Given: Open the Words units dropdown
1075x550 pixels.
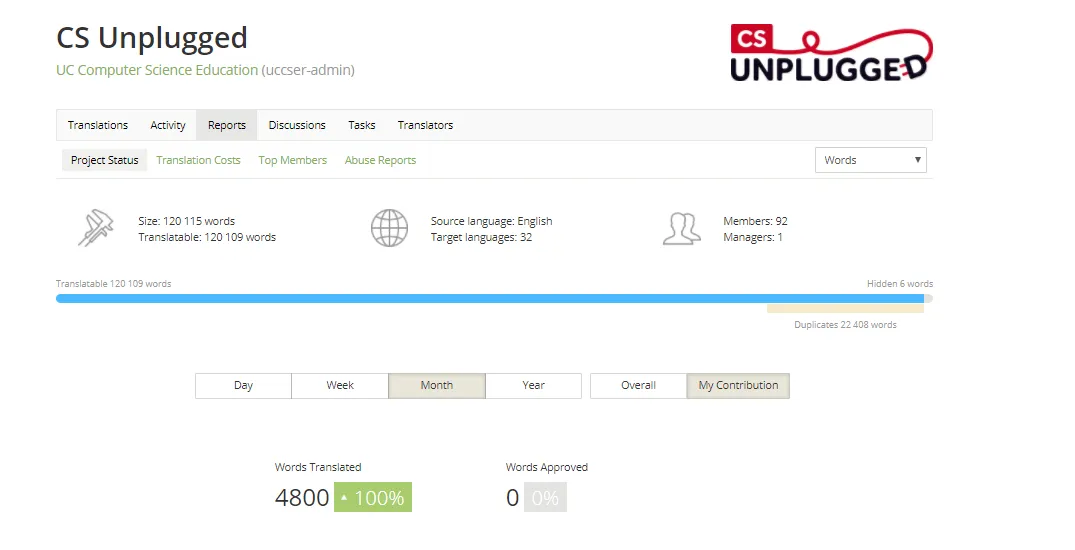Looking at the screenshot, I should click(x=871, y=160).
